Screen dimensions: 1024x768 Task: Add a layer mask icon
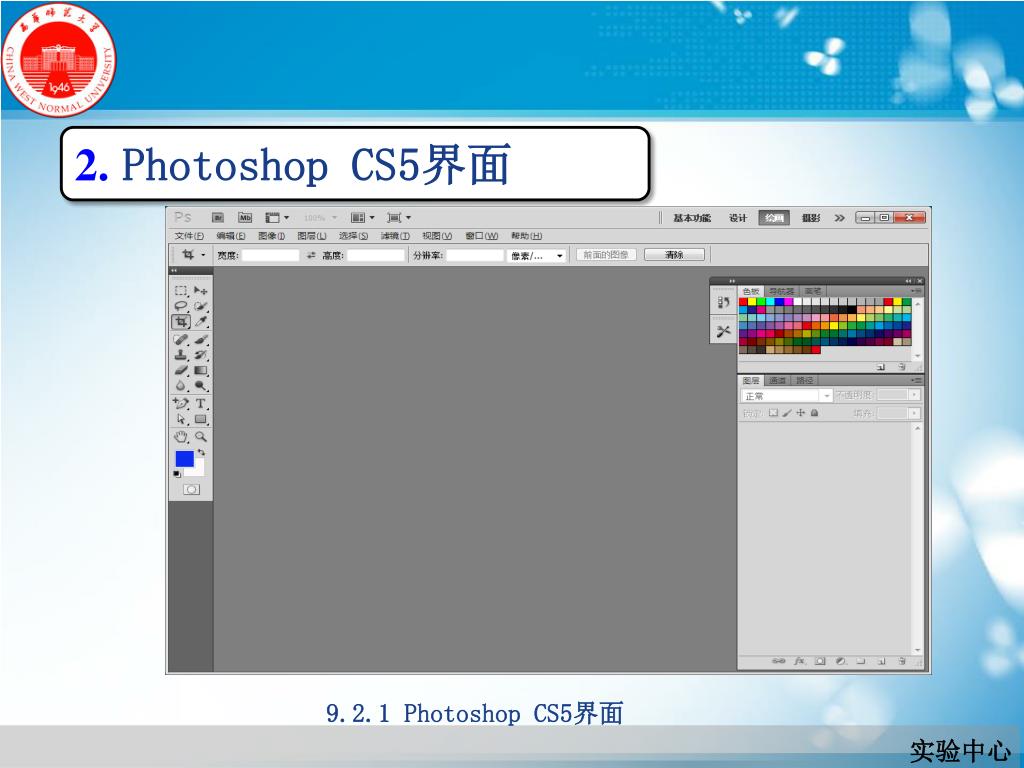(x=820, y=661)
